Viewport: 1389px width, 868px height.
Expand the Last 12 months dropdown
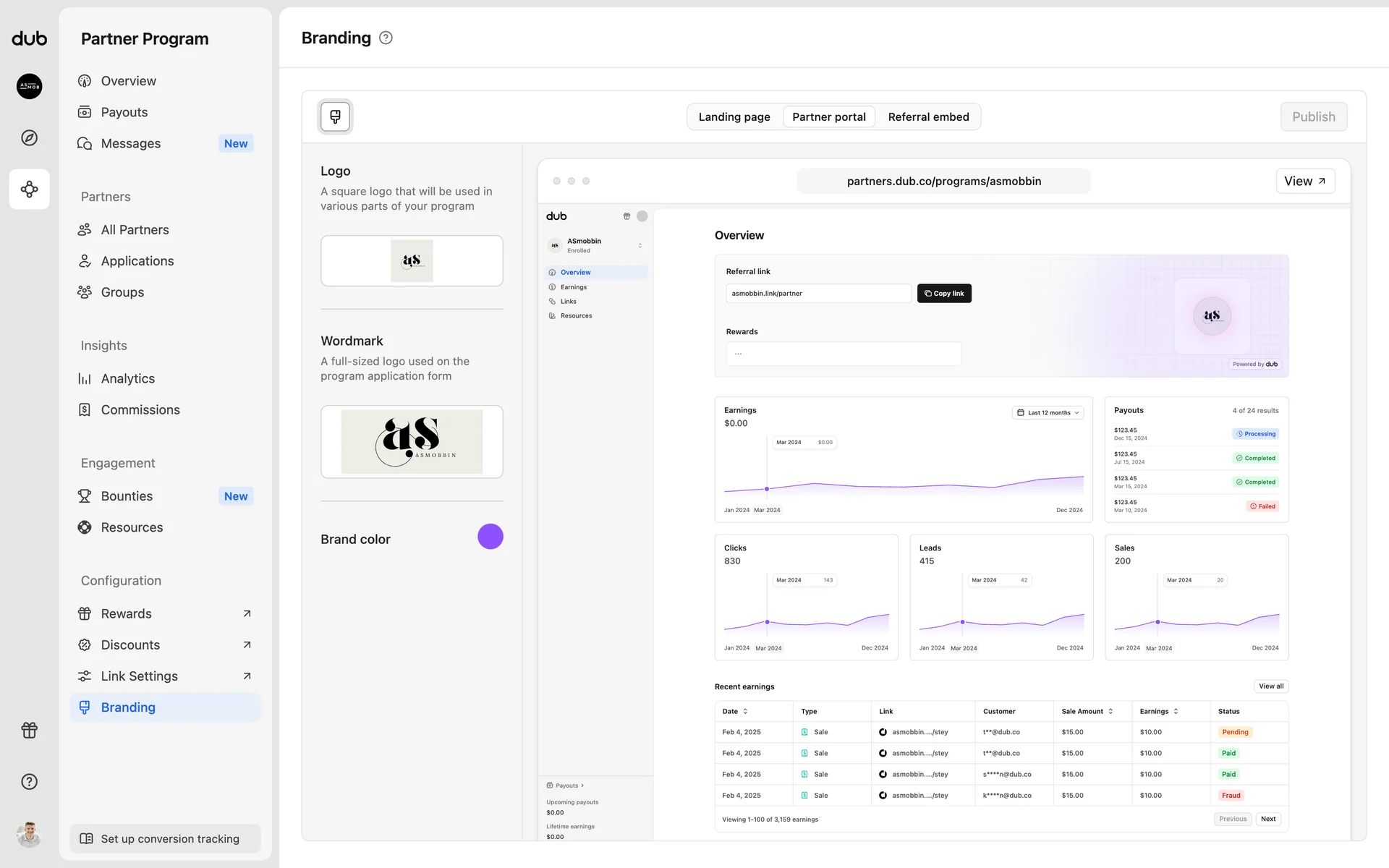[x=1048, y=412]
